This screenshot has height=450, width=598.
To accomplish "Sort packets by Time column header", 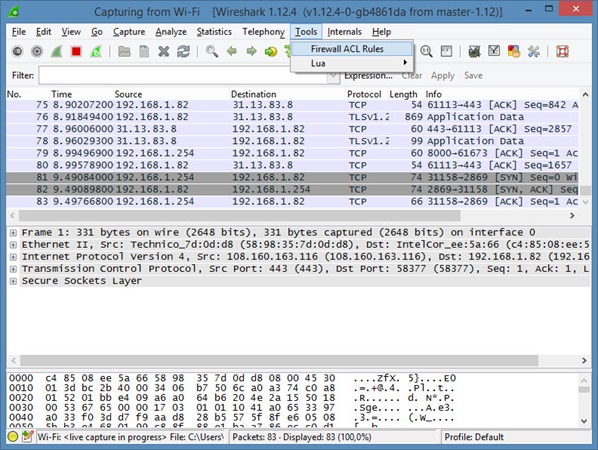I will (61, 94).
